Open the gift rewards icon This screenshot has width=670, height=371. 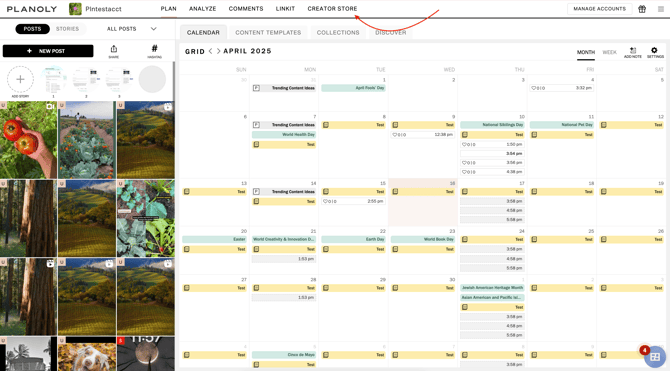[642, 9]
